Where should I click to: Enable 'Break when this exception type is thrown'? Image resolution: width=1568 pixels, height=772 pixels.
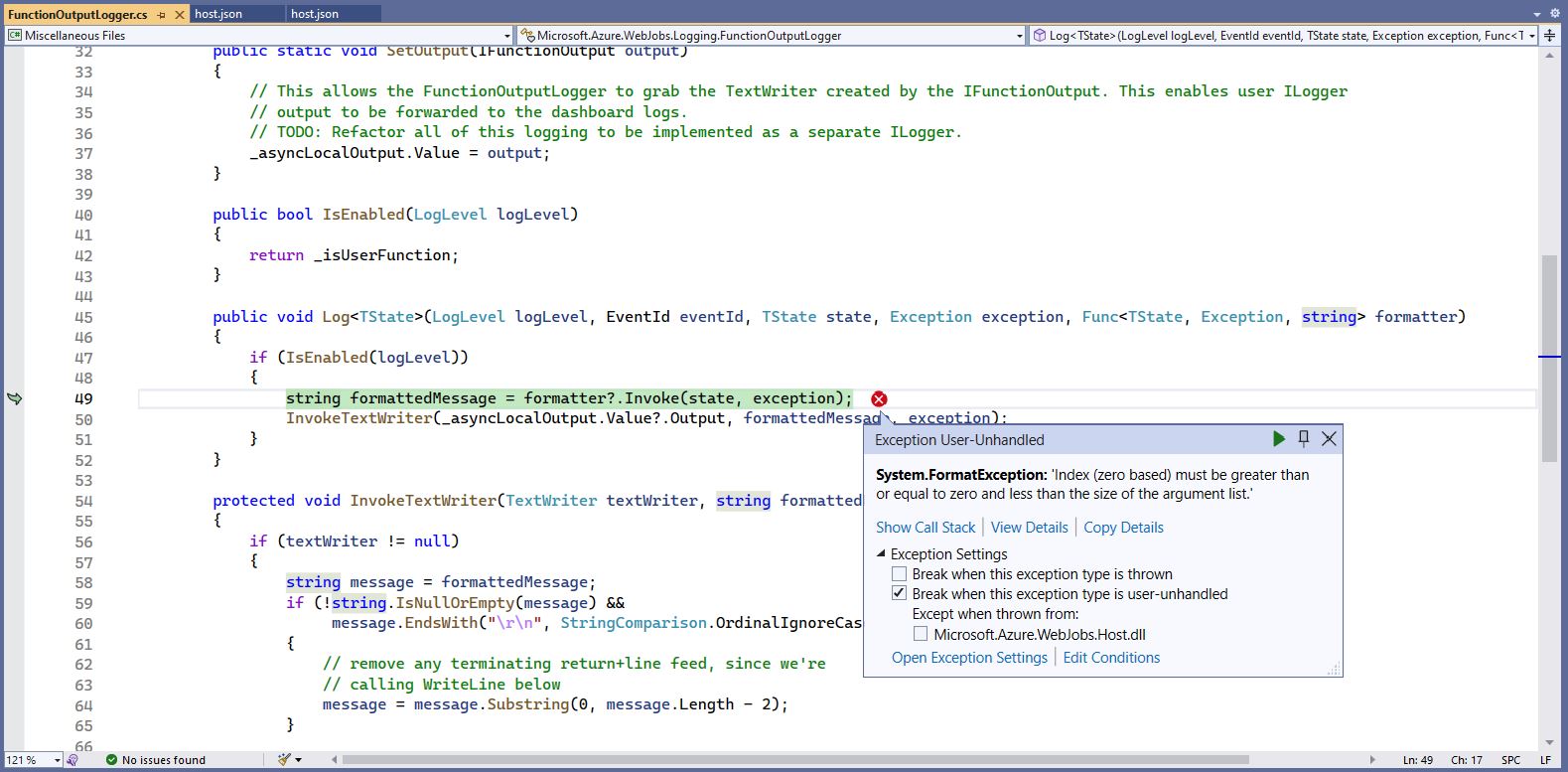tap(900, 574)
